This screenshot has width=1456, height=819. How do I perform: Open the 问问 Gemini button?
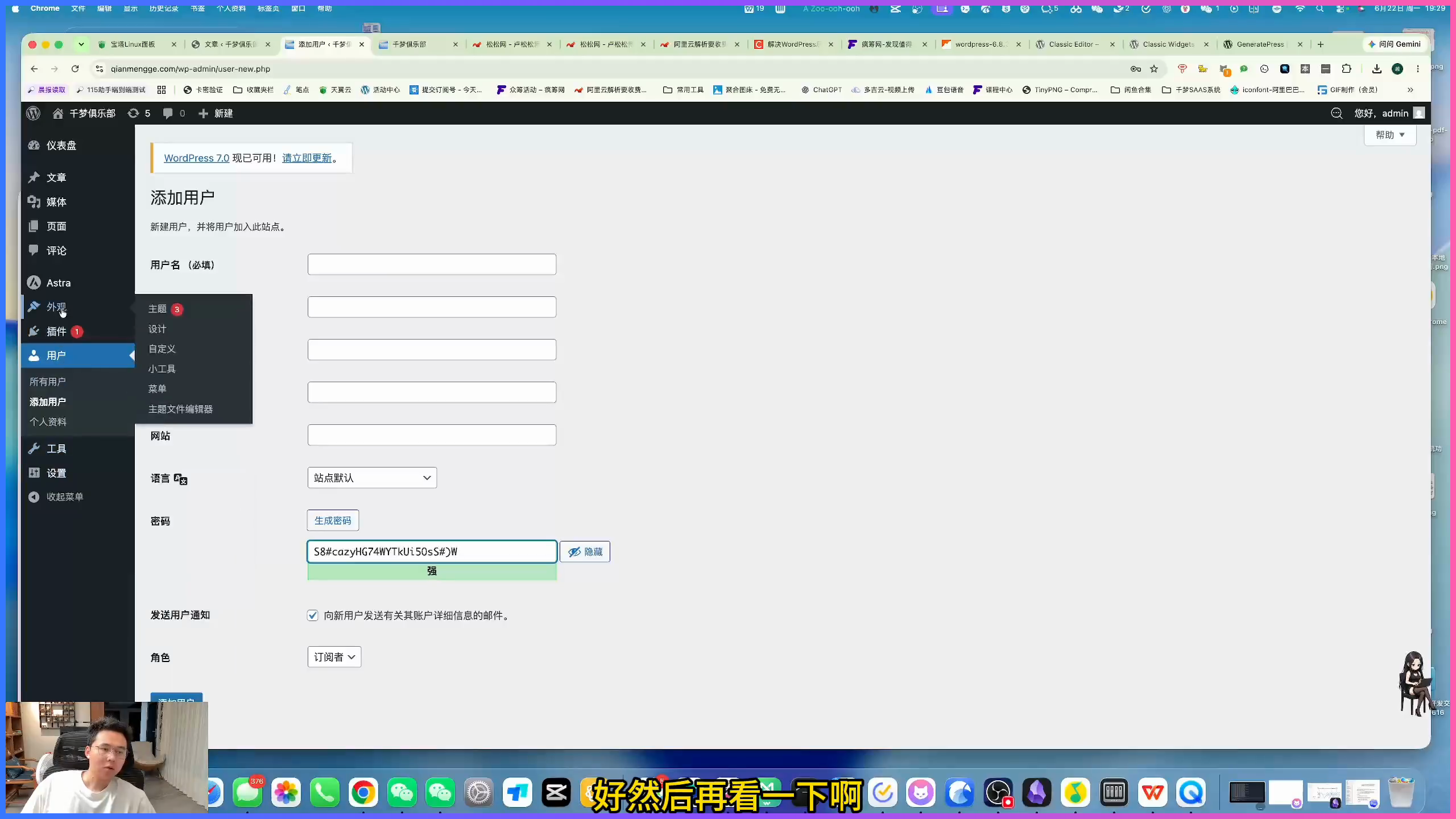click(1395, 44)
